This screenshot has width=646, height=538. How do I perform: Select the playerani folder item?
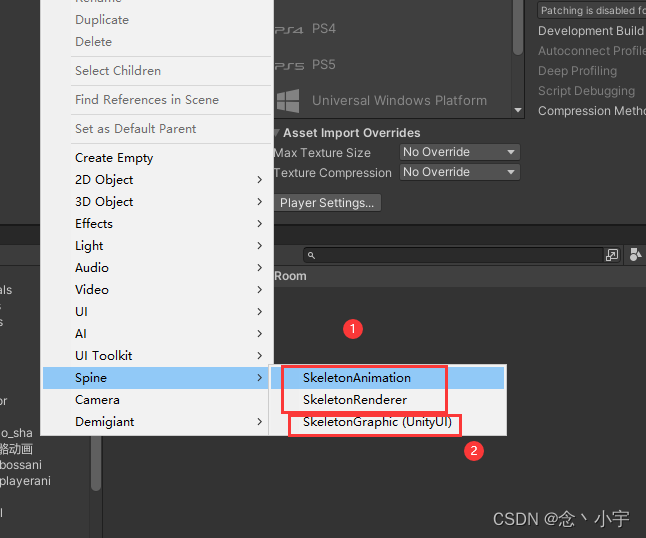[x=25, y=481]
